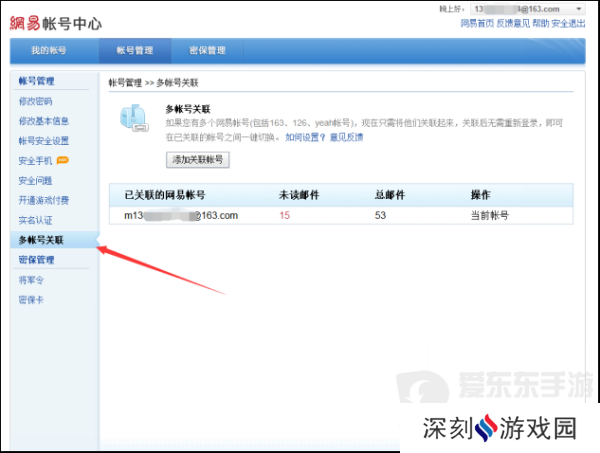Image resolution: width=600 pixels, height=453 pixels.
Task: Click the 添加关联帐号 button
Action: [x=197, y=160]
